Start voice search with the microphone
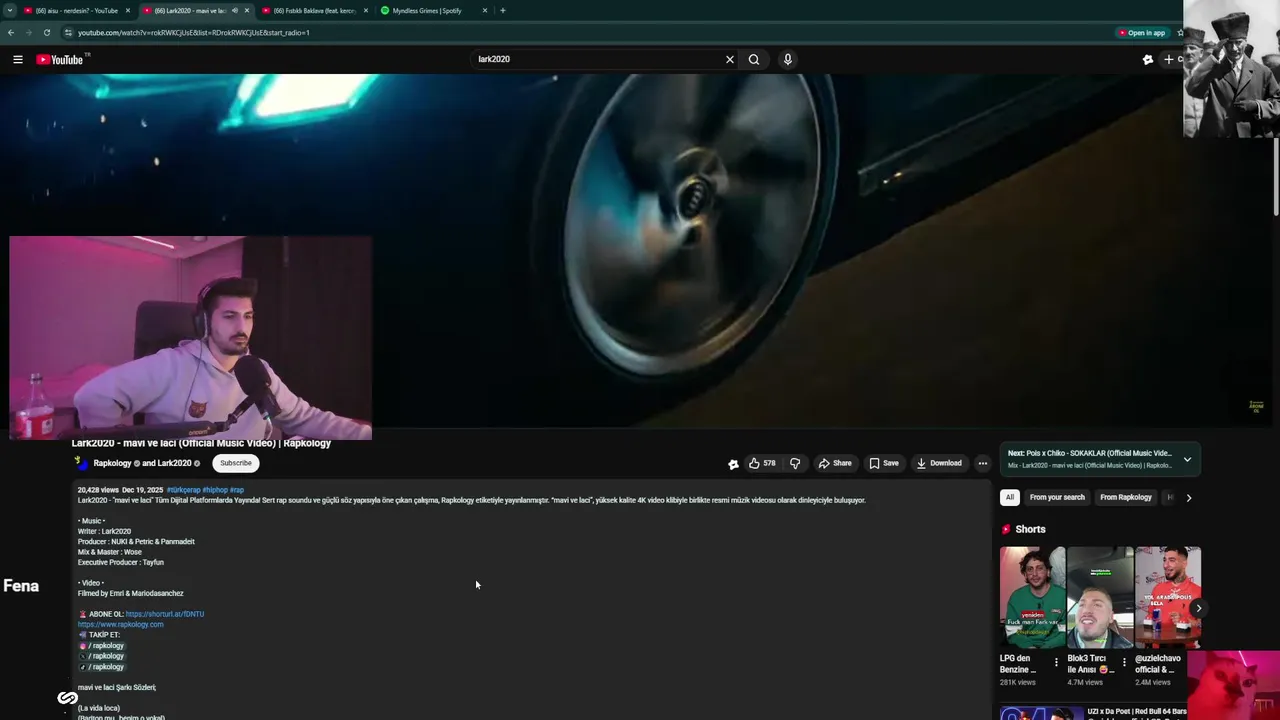Image resolution: width=1280 pixels, height=720 pixels. click(788, 59)
